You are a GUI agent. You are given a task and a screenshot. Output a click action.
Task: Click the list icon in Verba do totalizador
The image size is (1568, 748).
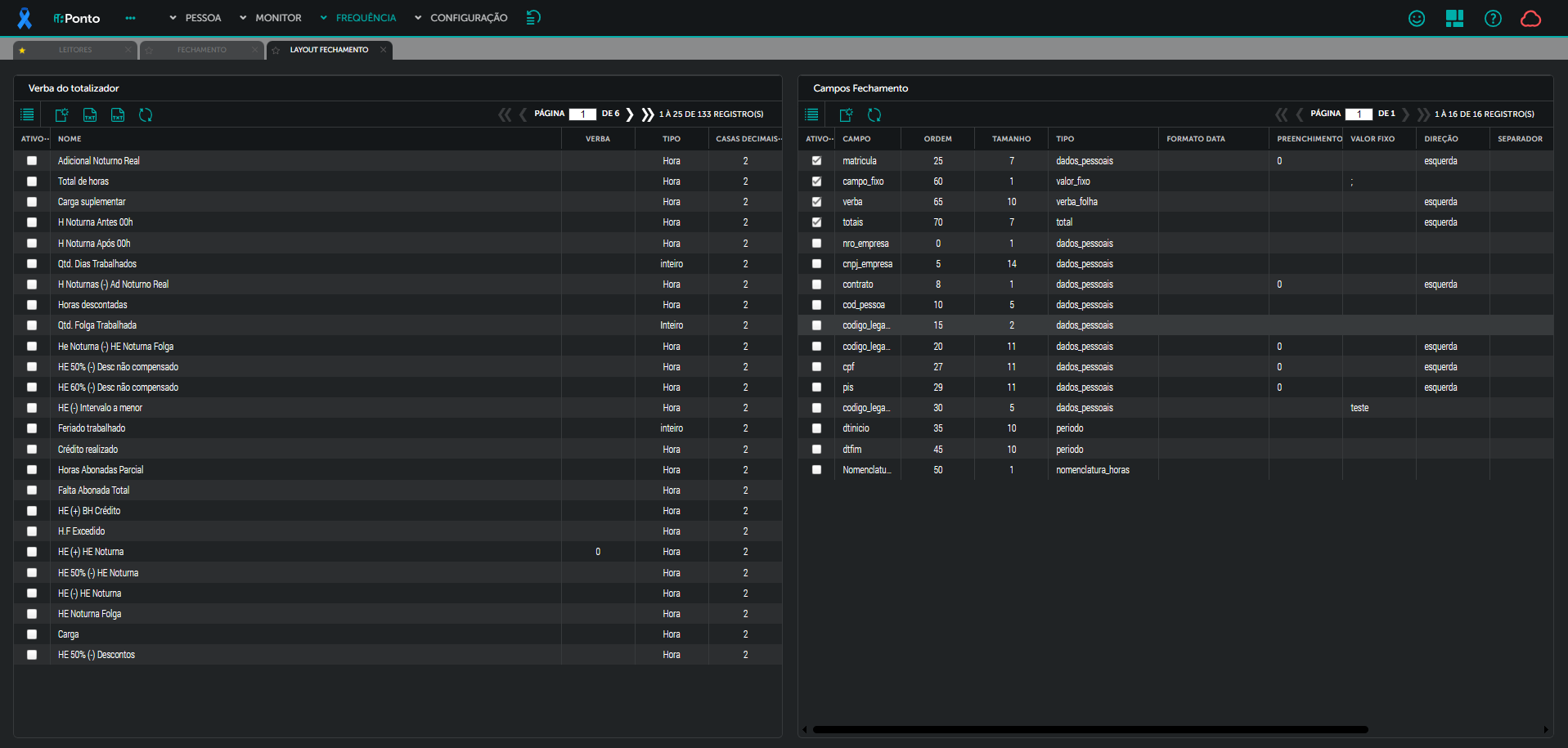(x=27, y=115)
